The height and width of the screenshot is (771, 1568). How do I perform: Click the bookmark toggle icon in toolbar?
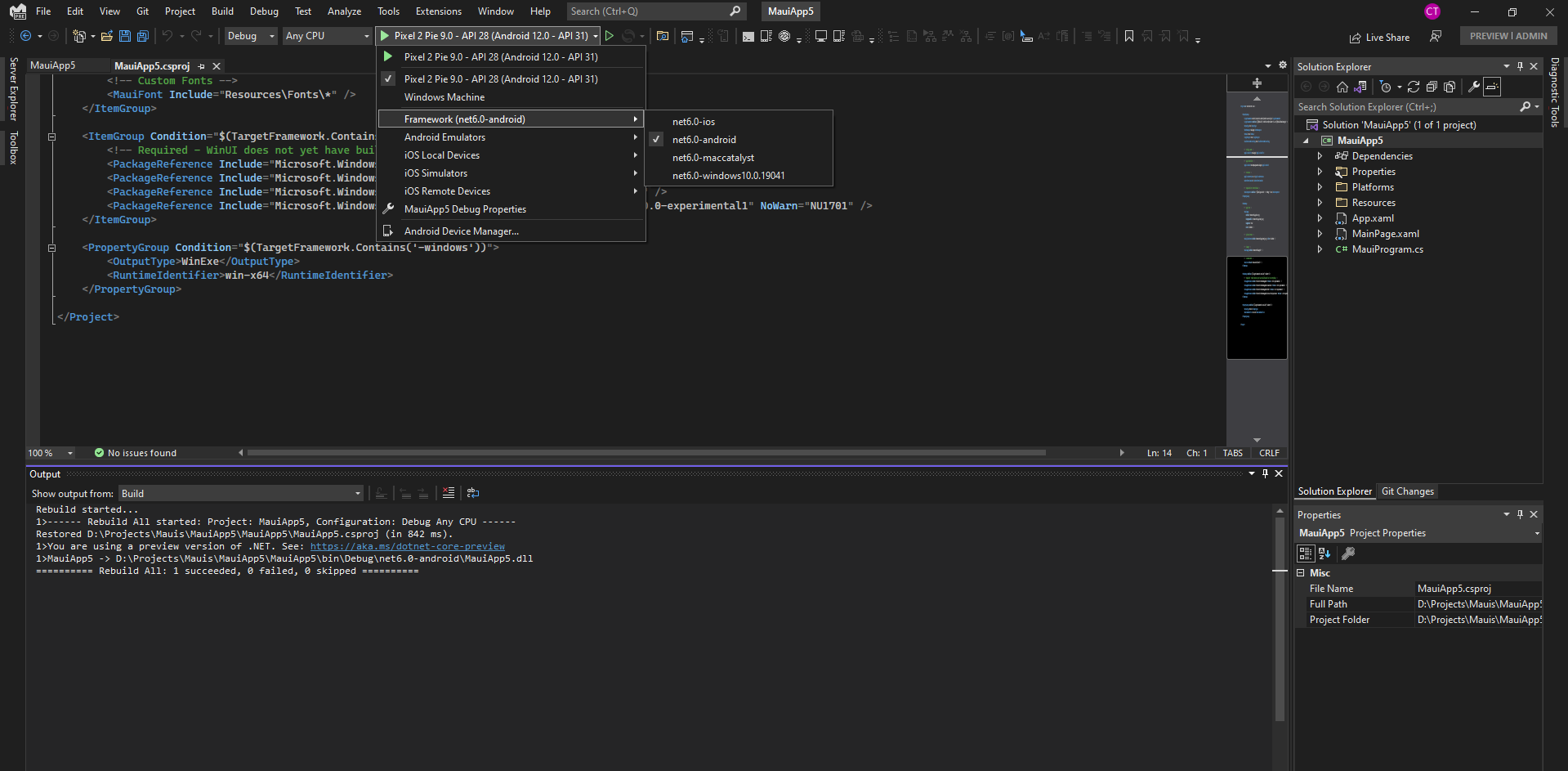[x=1129, y=36]
